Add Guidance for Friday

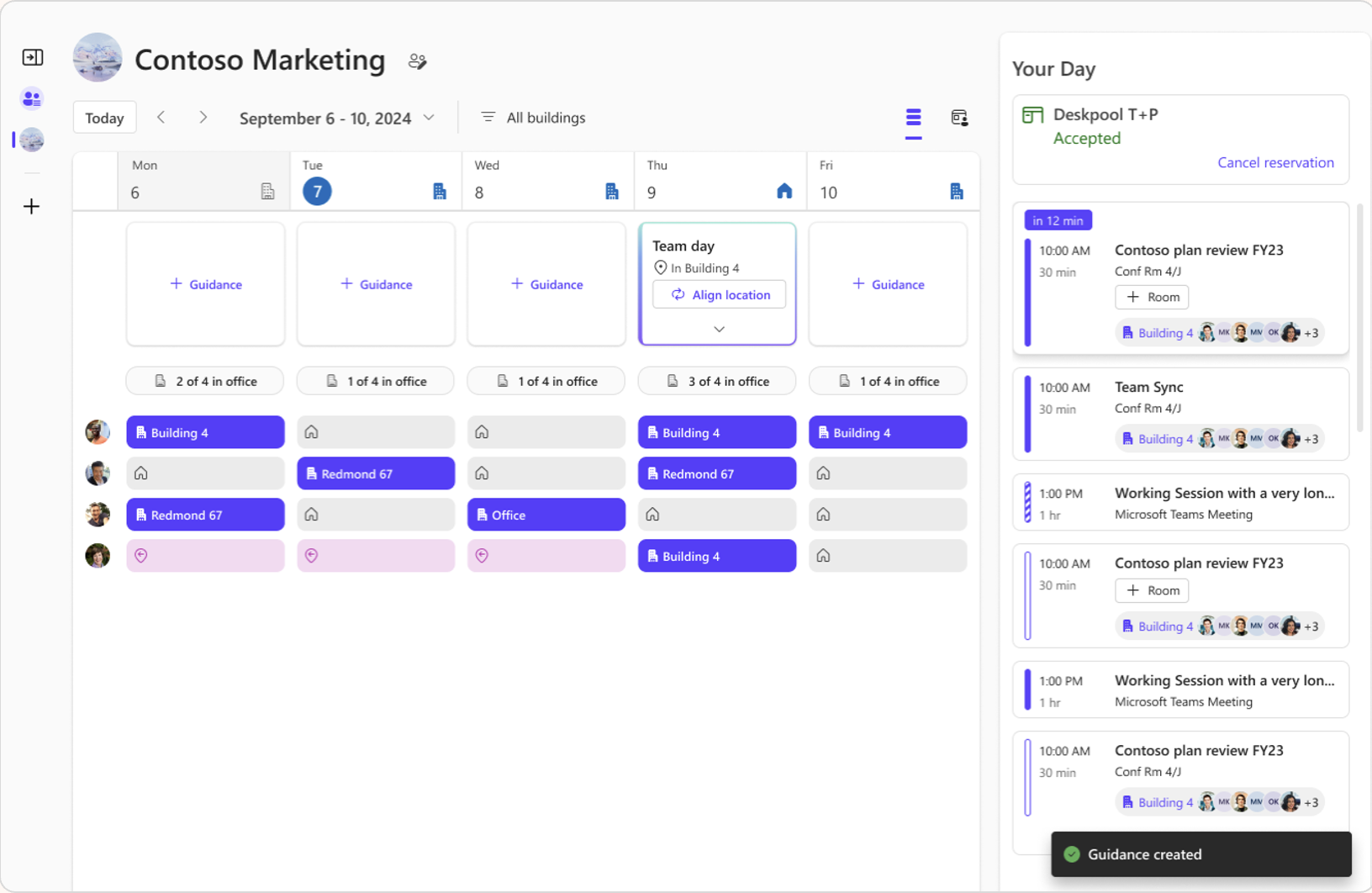point(889,284)
